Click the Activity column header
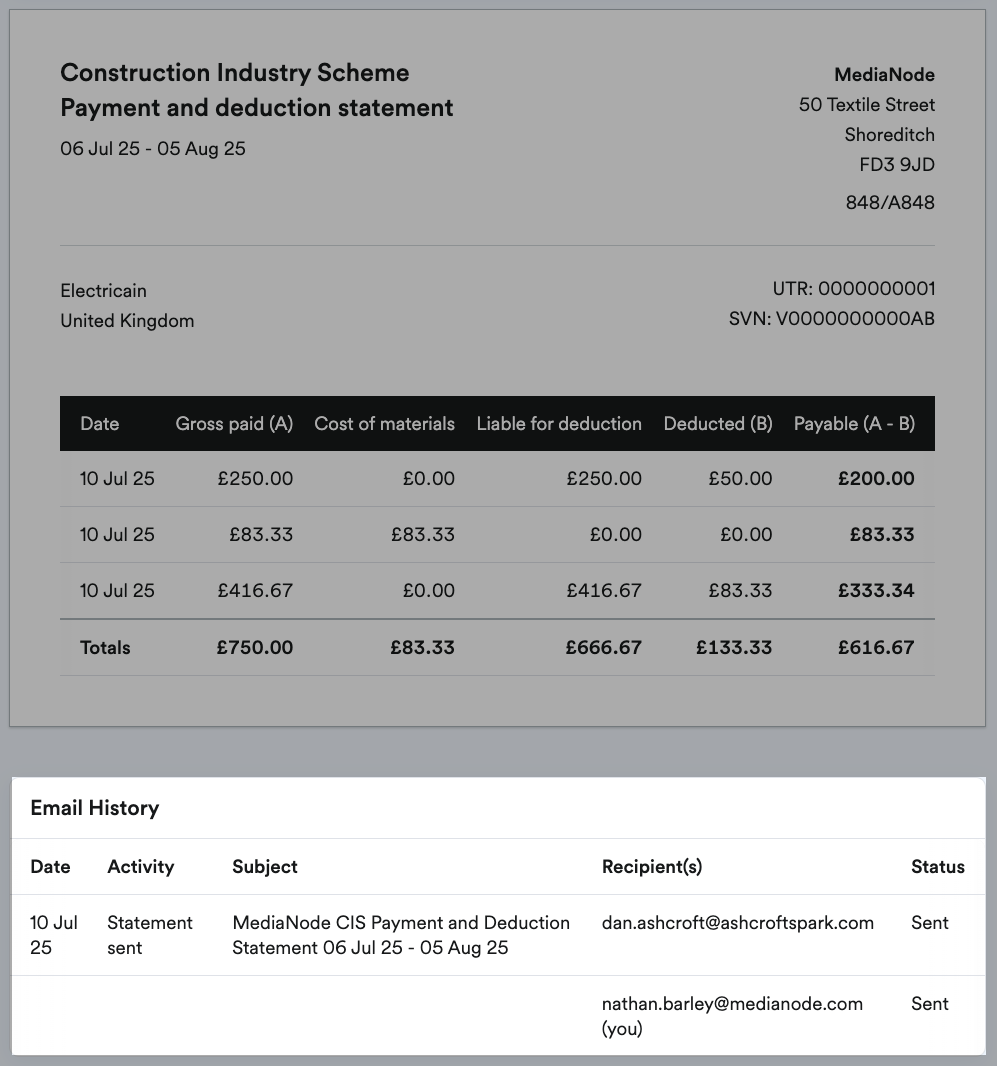This screenshot has width=997, height=1066. tap(141, 867)
